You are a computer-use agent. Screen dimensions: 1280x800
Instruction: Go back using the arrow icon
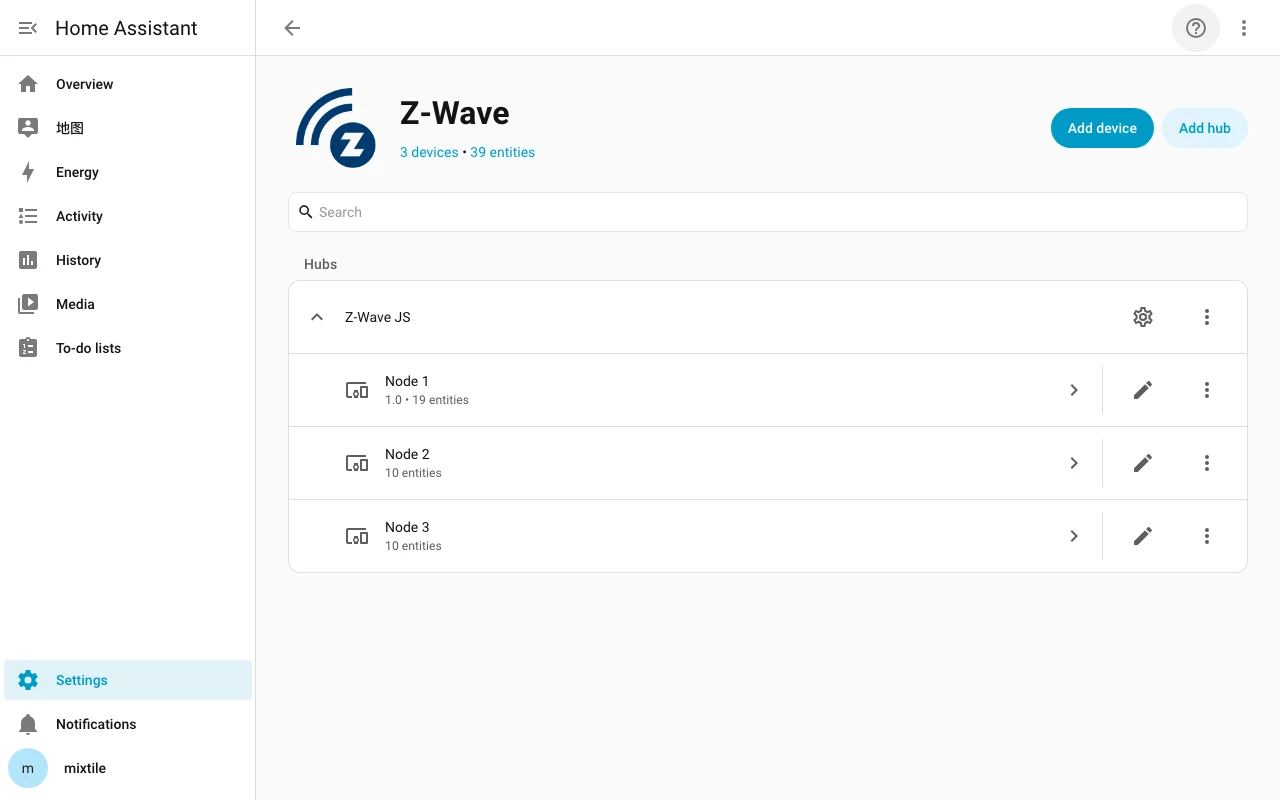click(292, 28)
